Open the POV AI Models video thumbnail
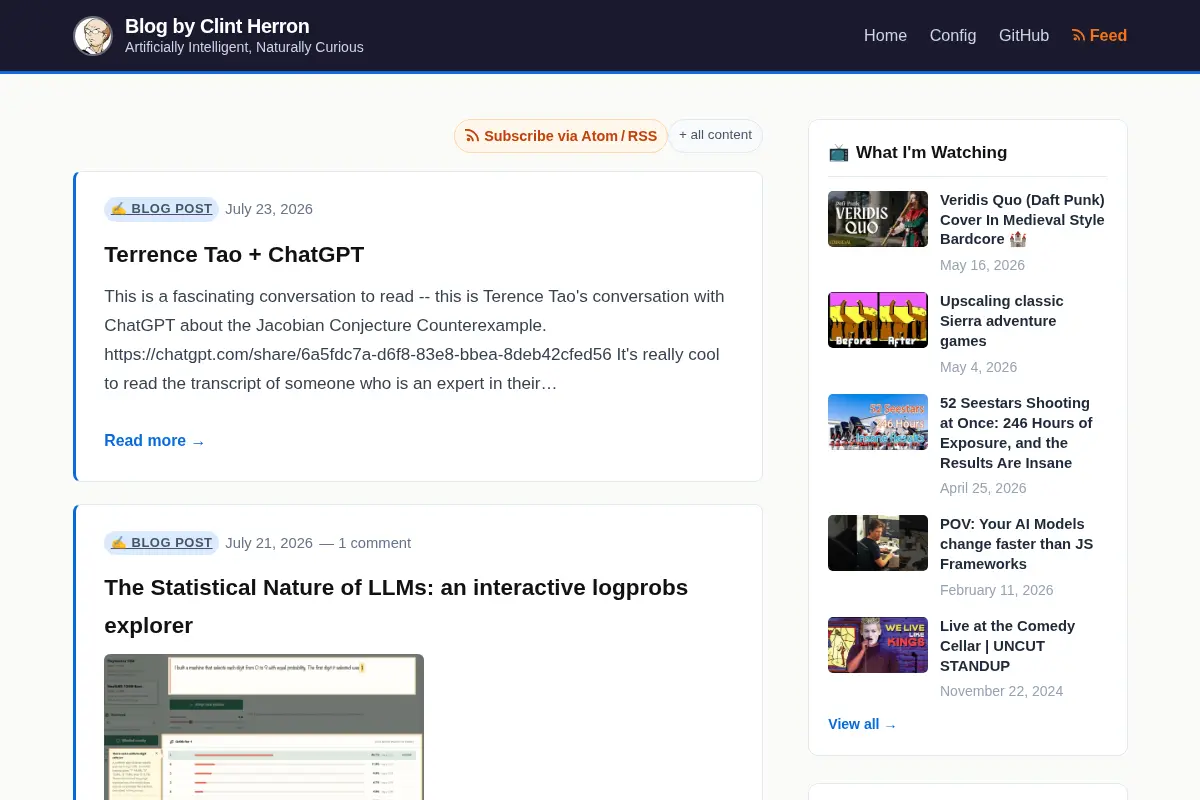 coord(878,543)
